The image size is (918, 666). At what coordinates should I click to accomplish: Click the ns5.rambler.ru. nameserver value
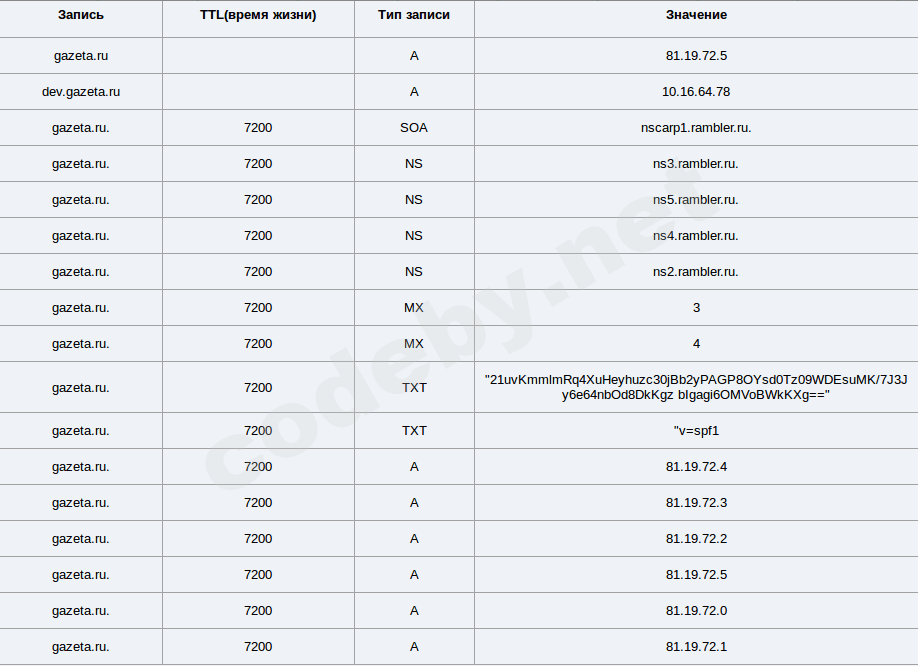coord(696,200)
